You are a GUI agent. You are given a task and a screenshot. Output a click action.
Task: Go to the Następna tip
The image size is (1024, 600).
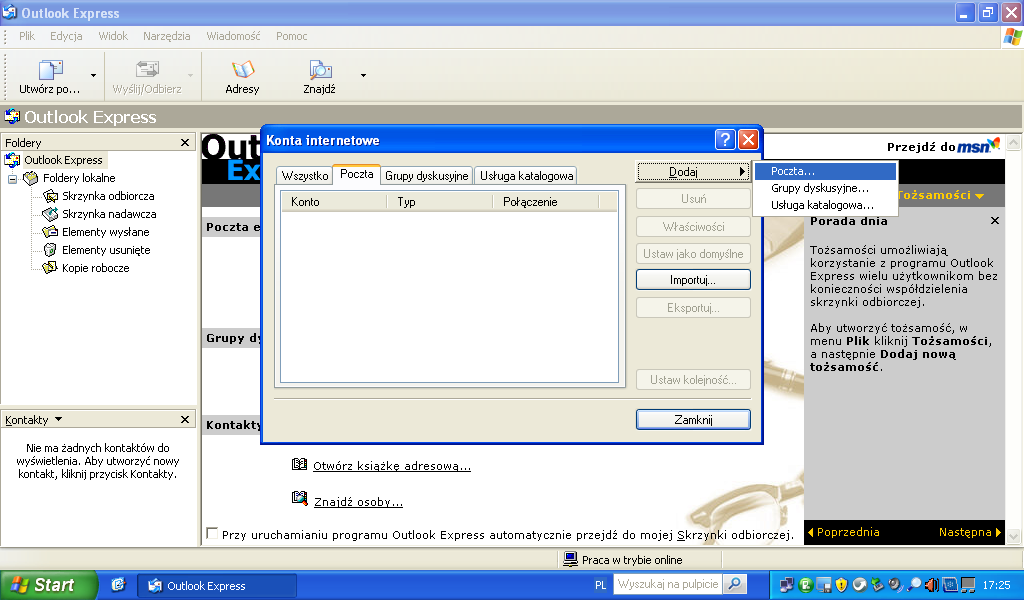pyautogui.click(x=970, y=532)
